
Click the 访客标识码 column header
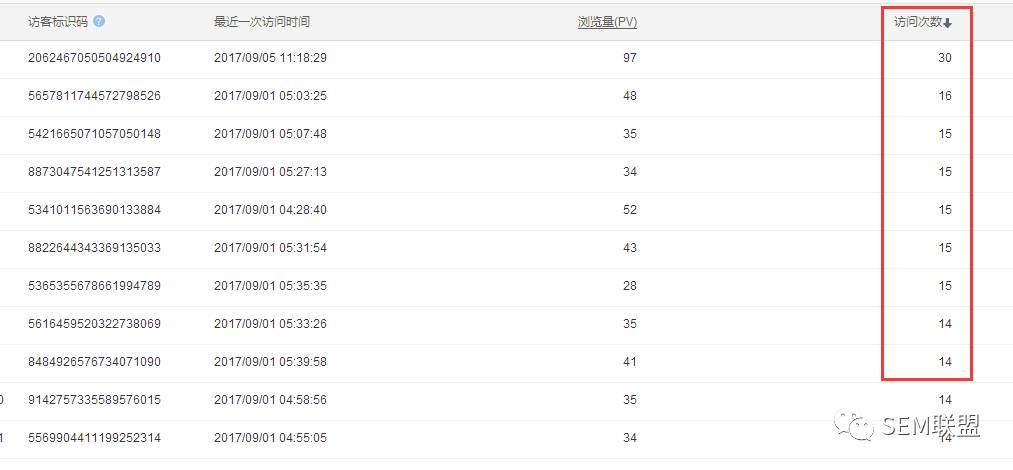coord(59,21)
